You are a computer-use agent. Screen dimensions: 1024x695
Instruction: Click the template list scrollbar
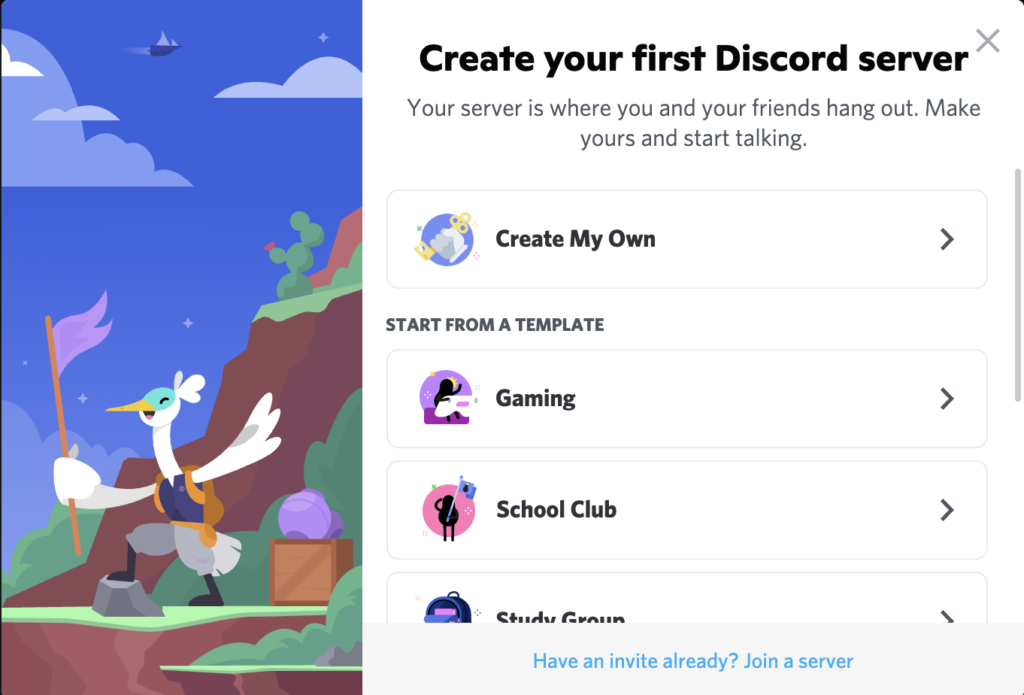point(1017,285)
